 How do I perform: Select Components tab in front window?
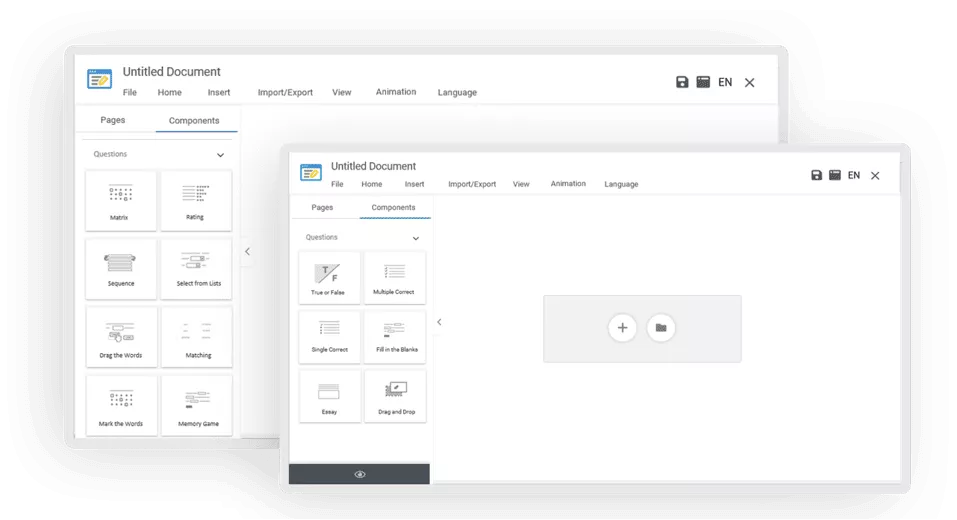coord(394,208)
